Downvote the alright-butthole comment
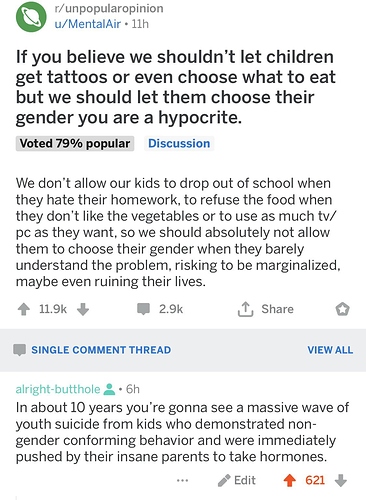 click(340, 481)
